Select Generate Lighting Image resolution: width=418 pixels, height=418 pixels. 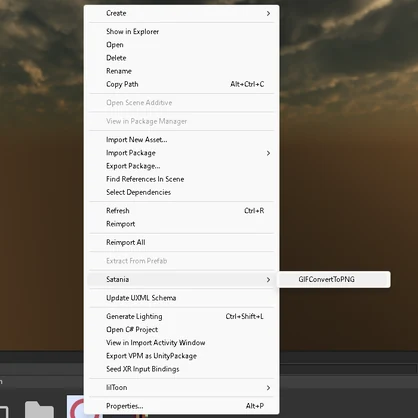pyautogui.click(x=181, y=316)
